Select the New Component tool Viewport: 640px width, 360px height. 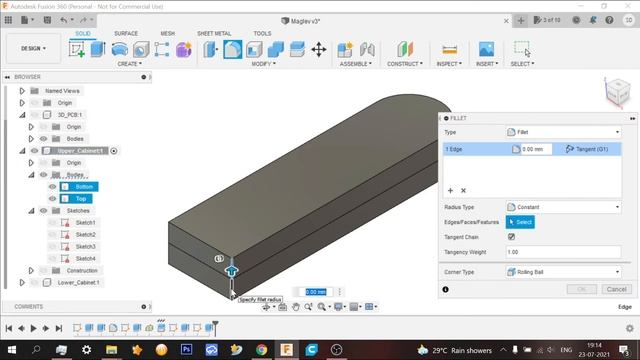[345, 50]
